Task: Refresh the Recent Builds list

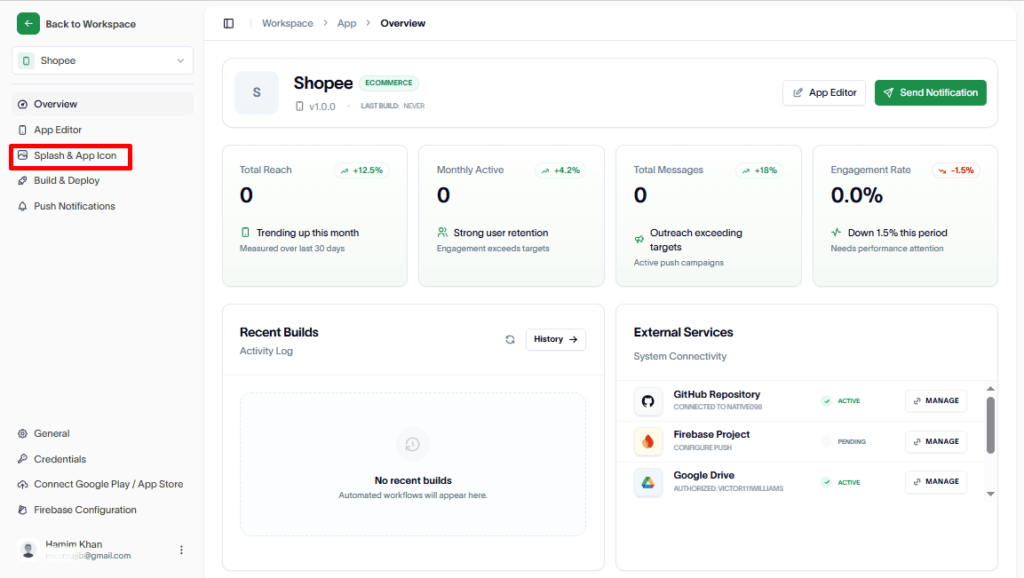Action: pos(510,340)
